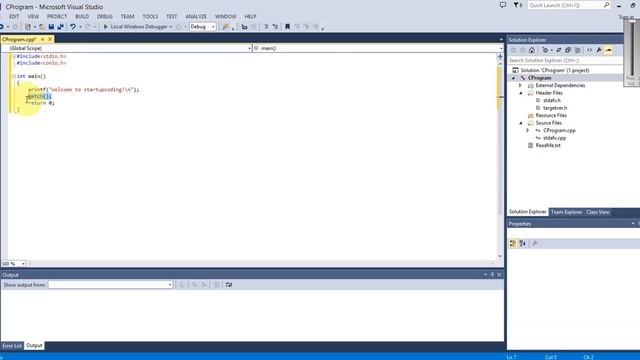Click the Collapse All icon in Solution Explorer
Image resolution: width=640 pixels, height=360 pixels.
coord(568,50)
